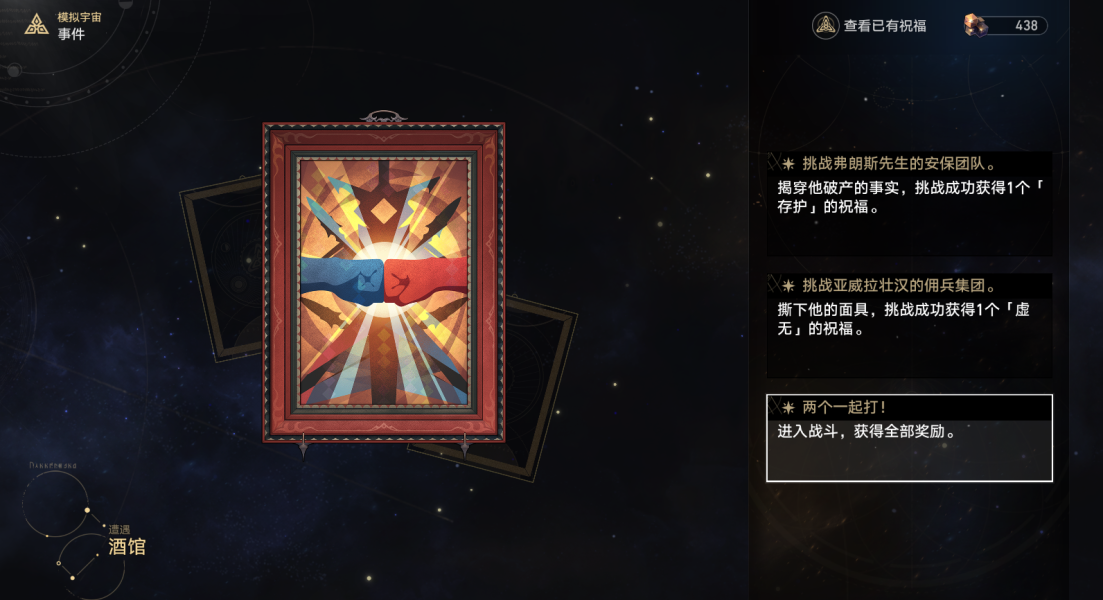Viewport: 1103px width, 600px height.
Task: Choose option 挑战亚威拉壮汉的佣兵集团
Action: pyautogui.click(x=910, y=325)
